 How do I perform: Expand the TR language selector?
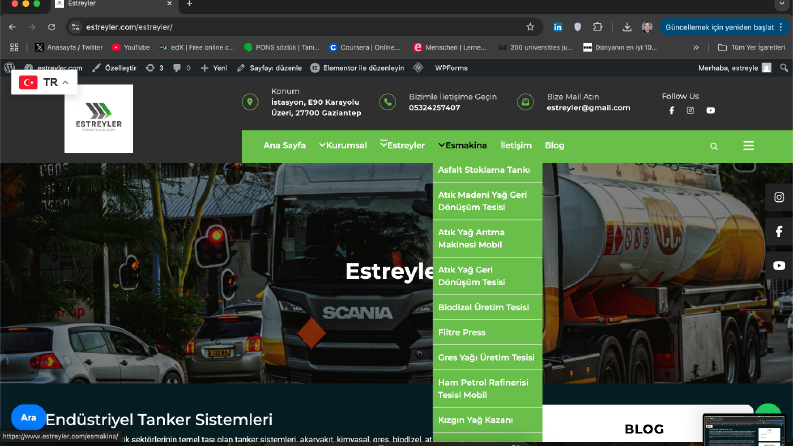pyautogui.click(x=45, y=82)
